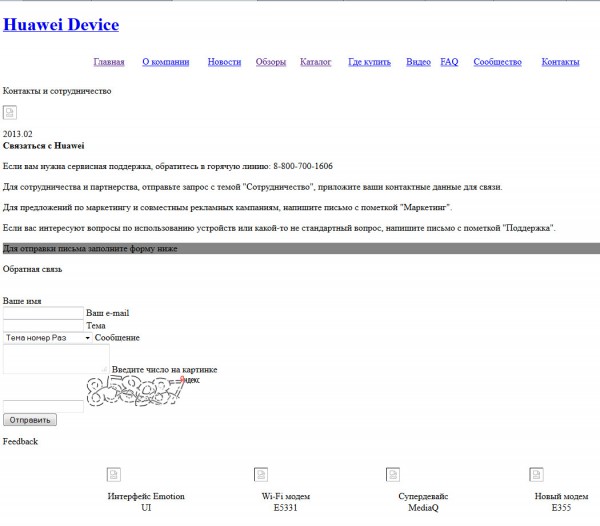Open the Тема номер Раз dropdown

[x=47, y=338]
